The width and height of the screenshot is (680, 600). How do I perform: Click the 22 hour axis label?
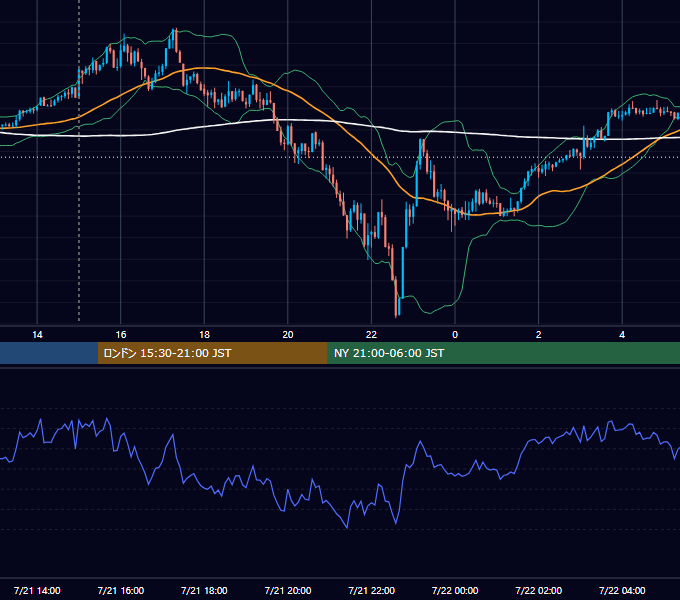pyautogui.click(x=371, y=335)
